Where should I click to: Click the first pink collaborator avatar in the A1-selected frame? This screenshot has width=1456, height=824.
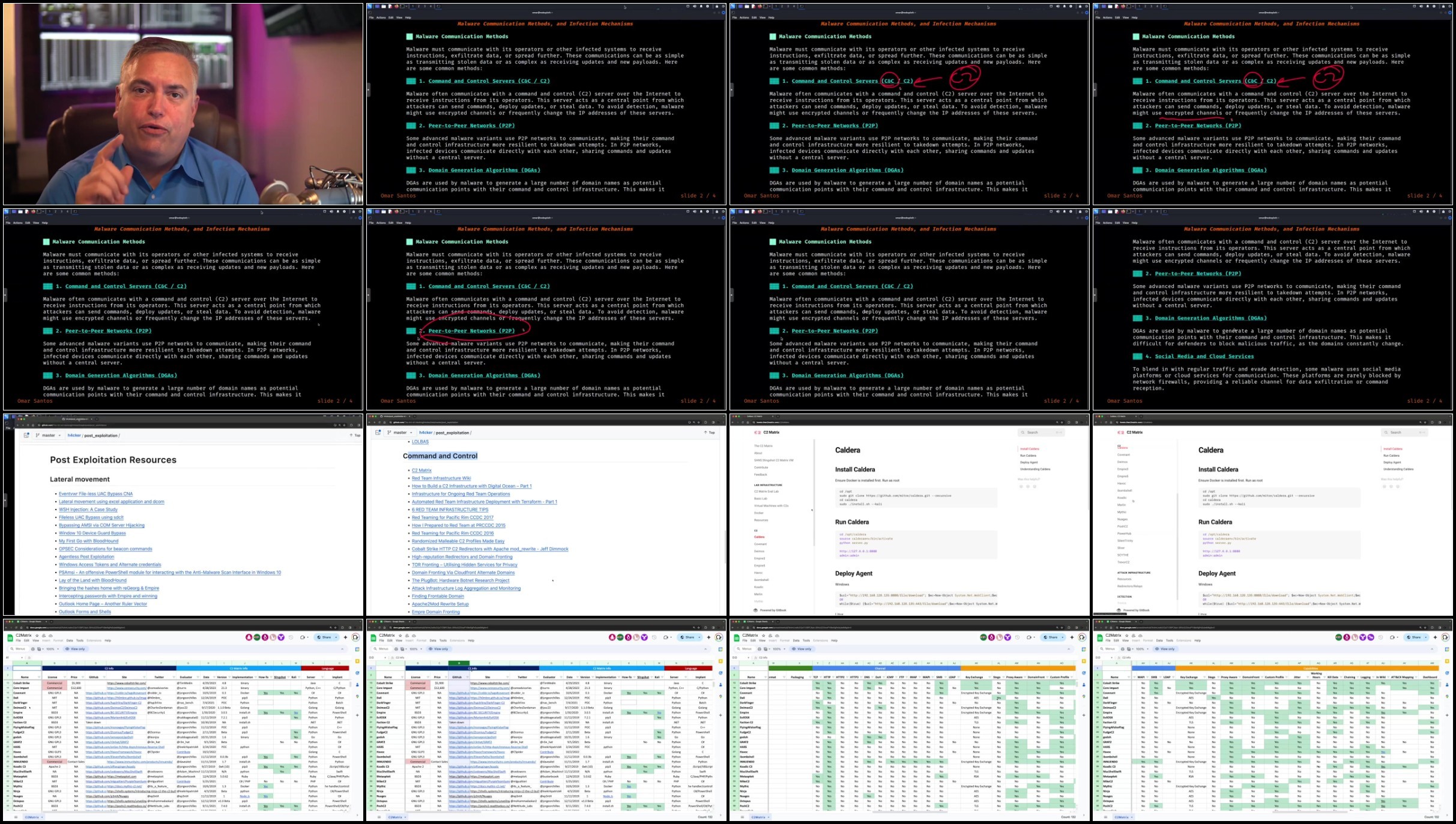coord(249,637)
